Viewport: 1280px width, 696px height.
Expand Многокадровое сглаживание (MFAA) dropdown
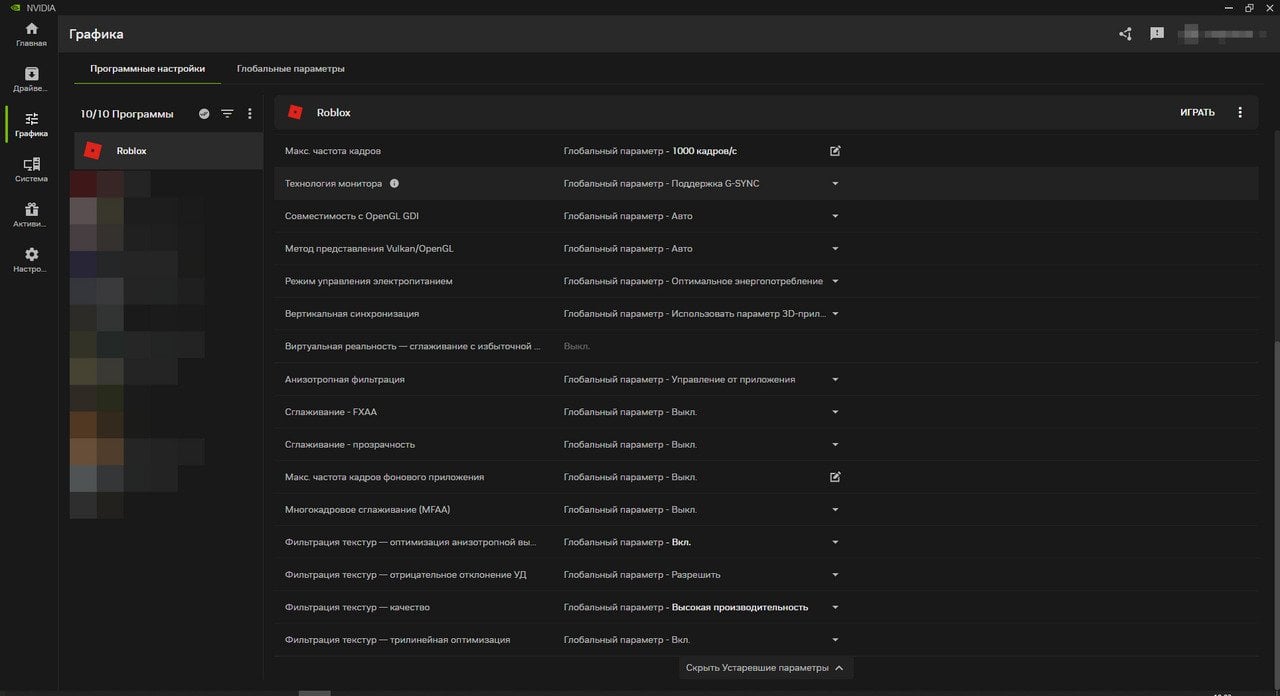[835, 510]
